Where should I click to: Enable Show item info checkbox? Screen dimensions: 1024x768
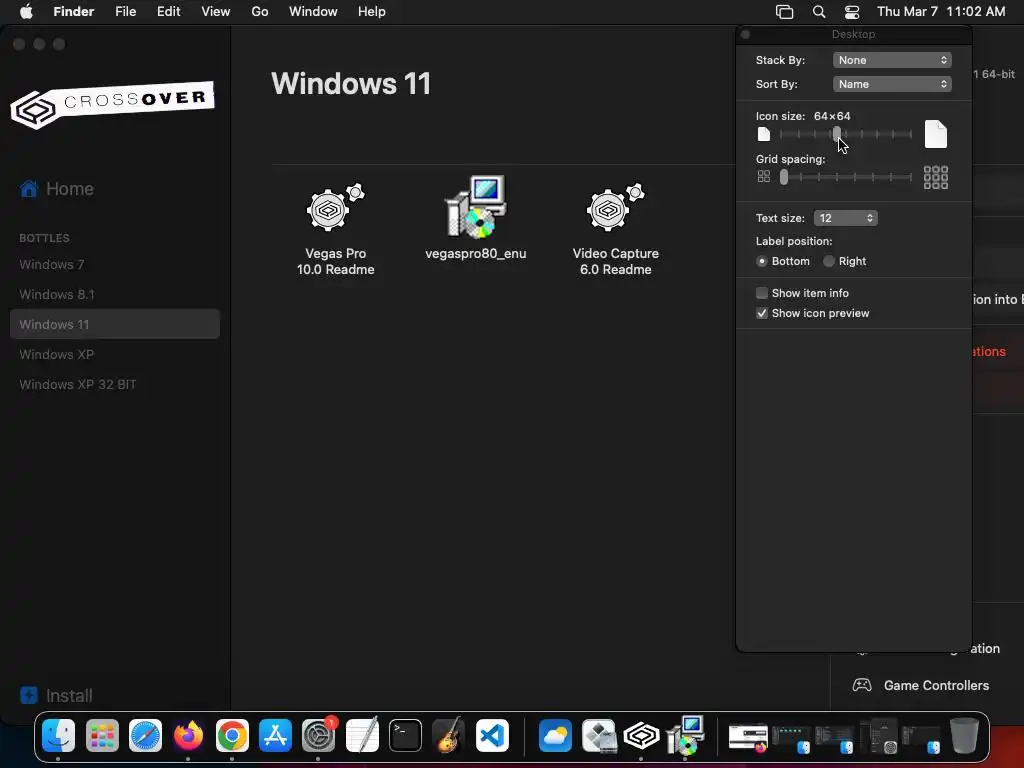[x=761, y=293]
